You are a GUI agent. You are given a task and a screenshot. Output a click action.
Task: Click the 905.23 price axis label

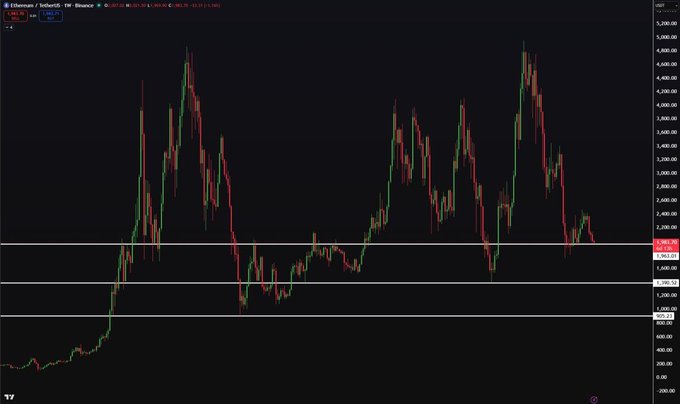(664, 316)
